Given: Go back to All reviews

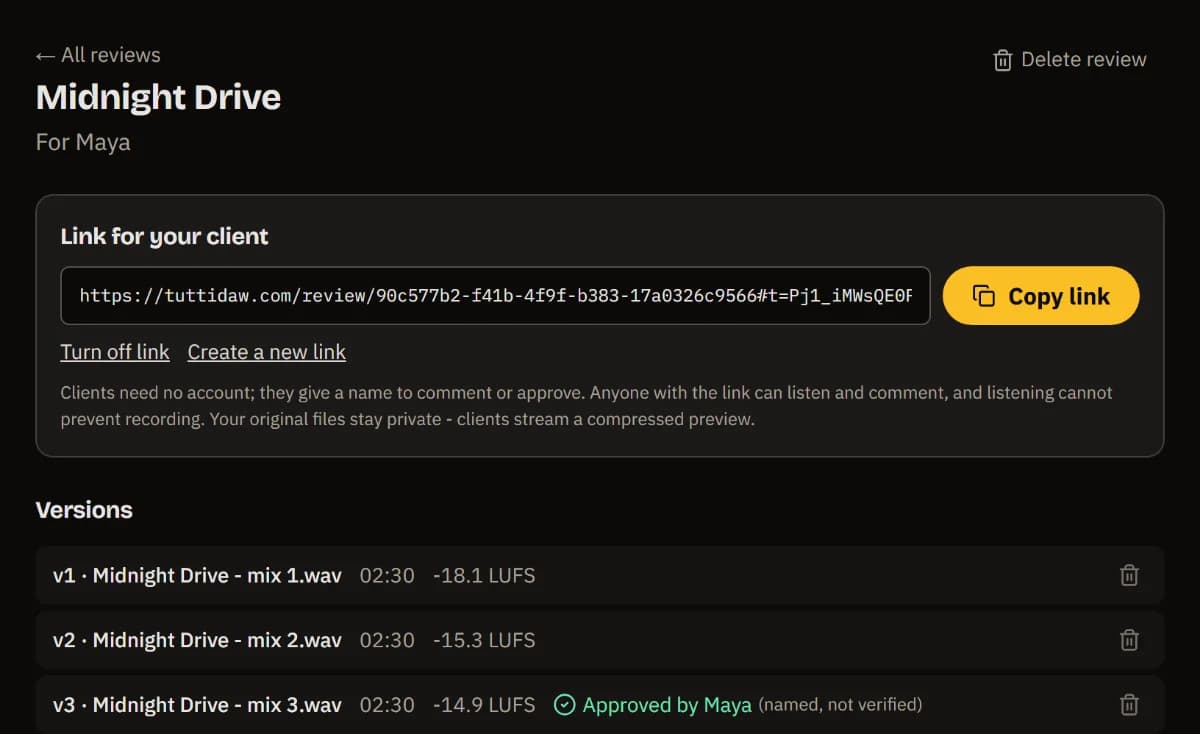Looking at the screenshot, I should pyautogui.click(x=98, y=55).
